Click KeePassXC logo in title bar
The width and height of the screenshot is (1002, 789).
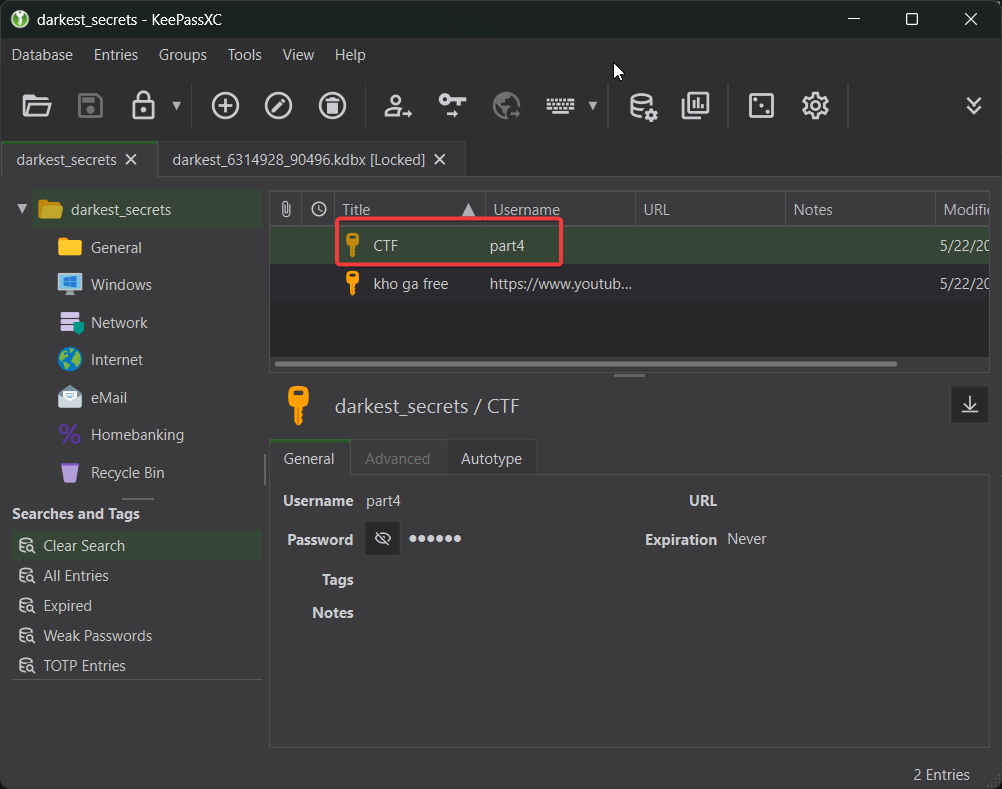[x=20, y=19]
